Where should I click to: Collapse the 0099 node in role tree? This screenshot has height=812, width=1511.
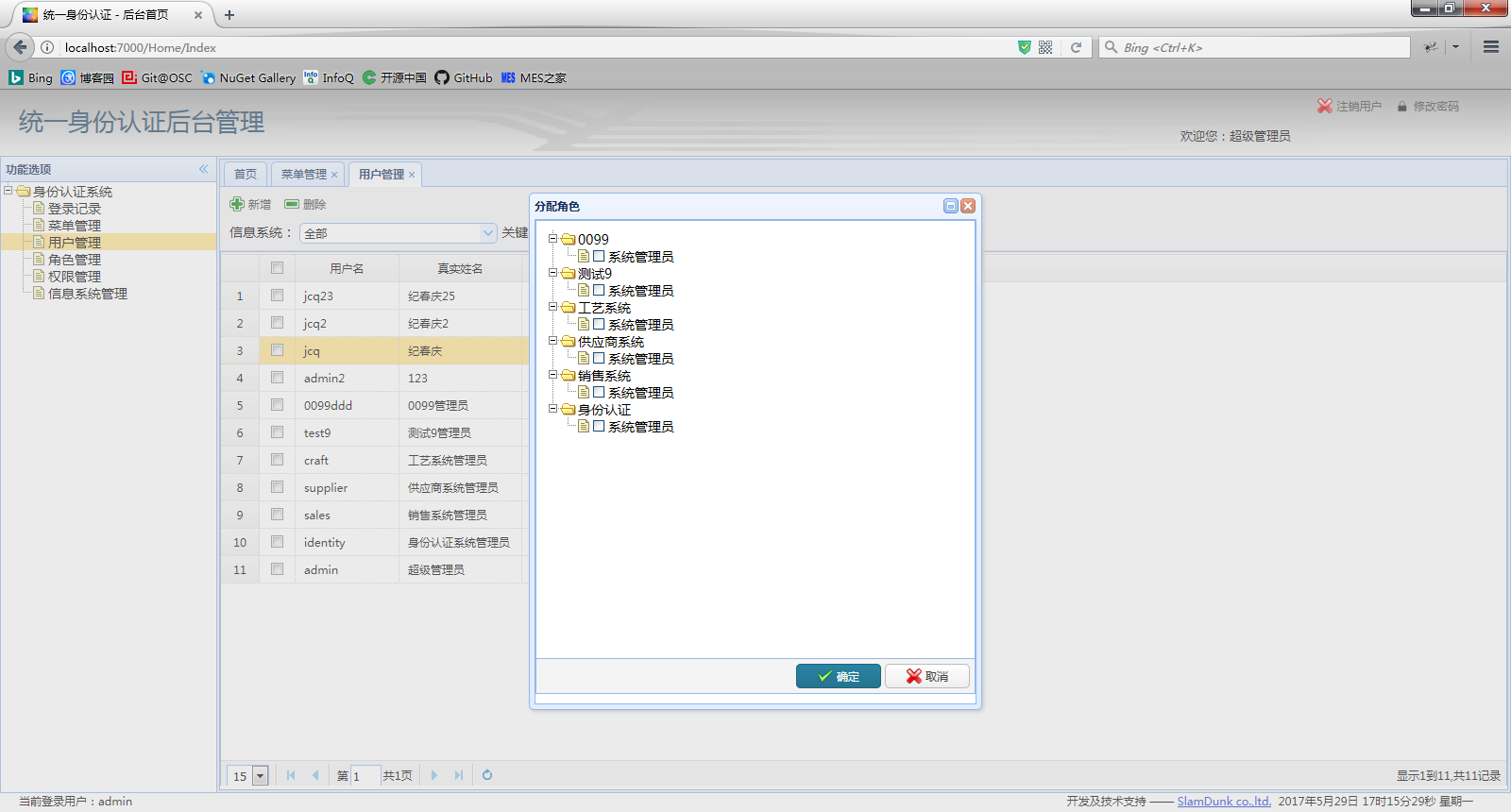pyautogui.click(x=553, y=239)
